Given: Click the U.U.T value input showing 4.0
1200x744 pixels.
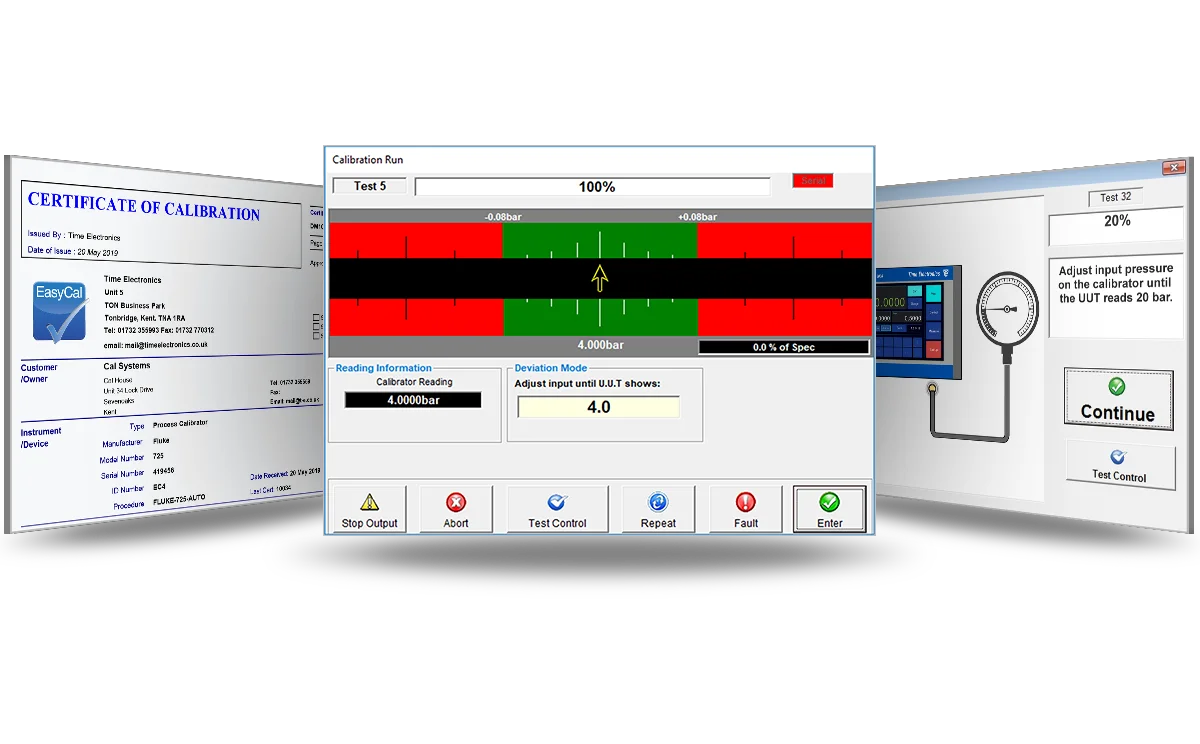Looking at the screenshot, I should pyautogui.click(x=598, y=407).
